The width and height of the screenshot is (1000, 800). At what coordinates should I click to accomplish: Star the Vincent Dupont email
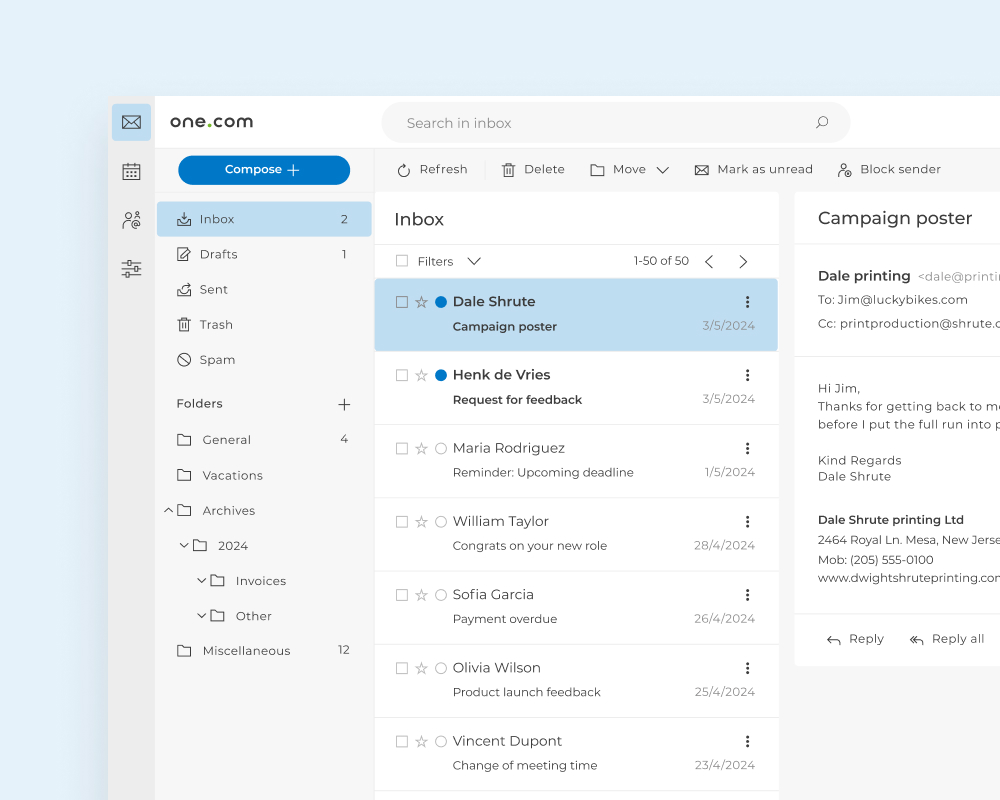[421, 741]
